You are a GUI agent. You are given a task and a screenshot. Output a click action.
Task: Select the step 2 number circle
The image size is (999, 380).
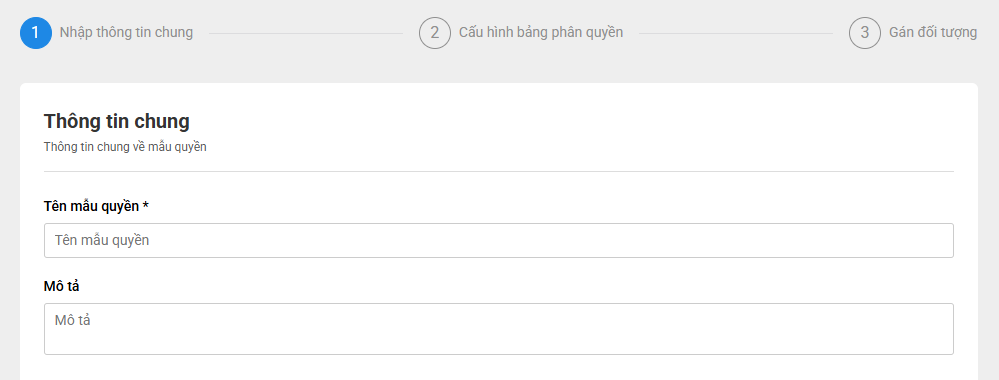(435, 33)
